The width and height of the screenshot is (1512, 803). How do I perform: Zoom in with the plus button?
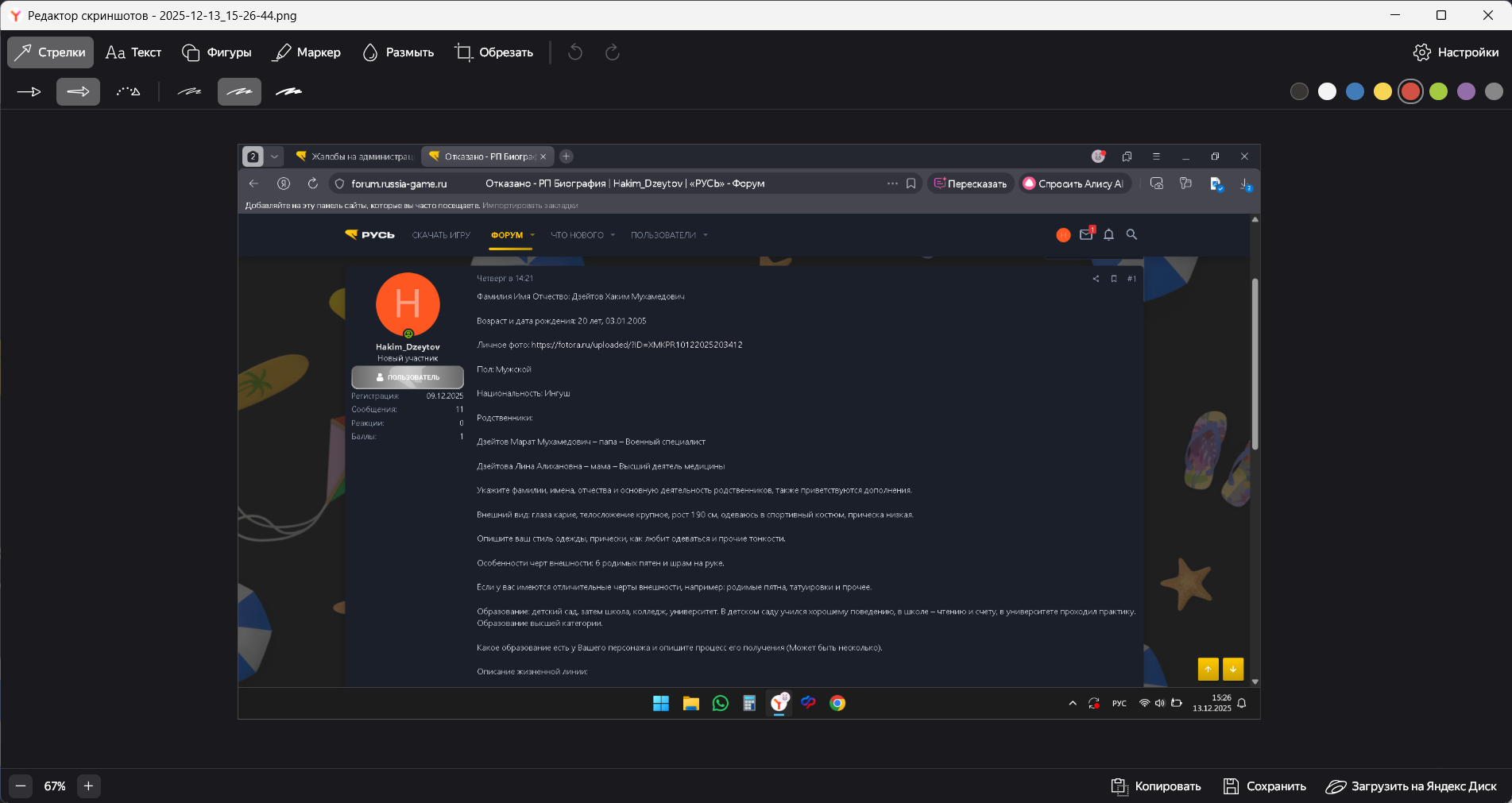[88, 786]
